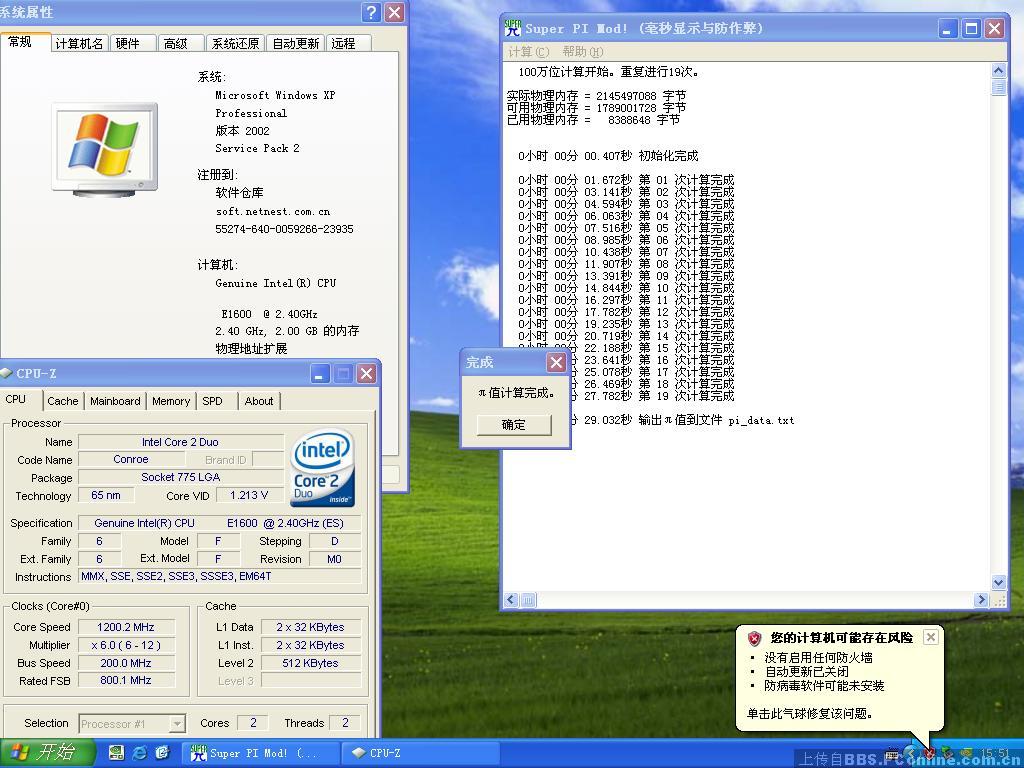Screen dimensions: 1024x768
Task: Close the security warning balloon
Action: coord(930,637)
